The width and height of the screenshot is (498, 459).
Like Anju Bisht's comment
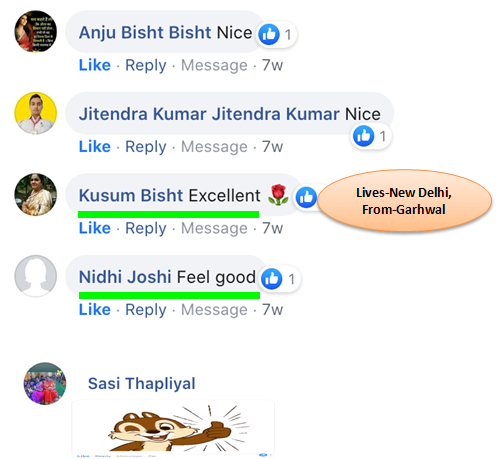(95, 65)
